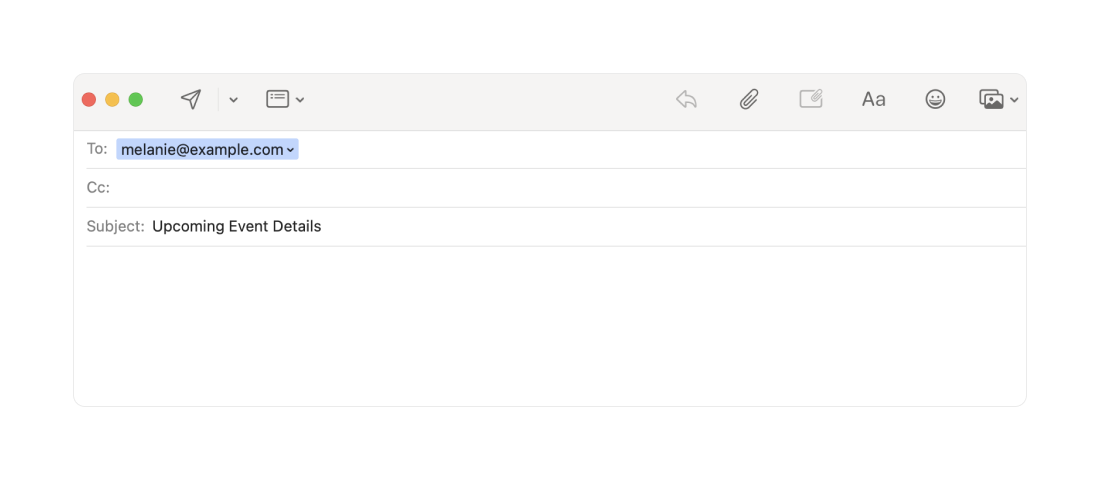The image size is (1100, 480).
Task: Close the compose window red button
Action: (89, 100)
